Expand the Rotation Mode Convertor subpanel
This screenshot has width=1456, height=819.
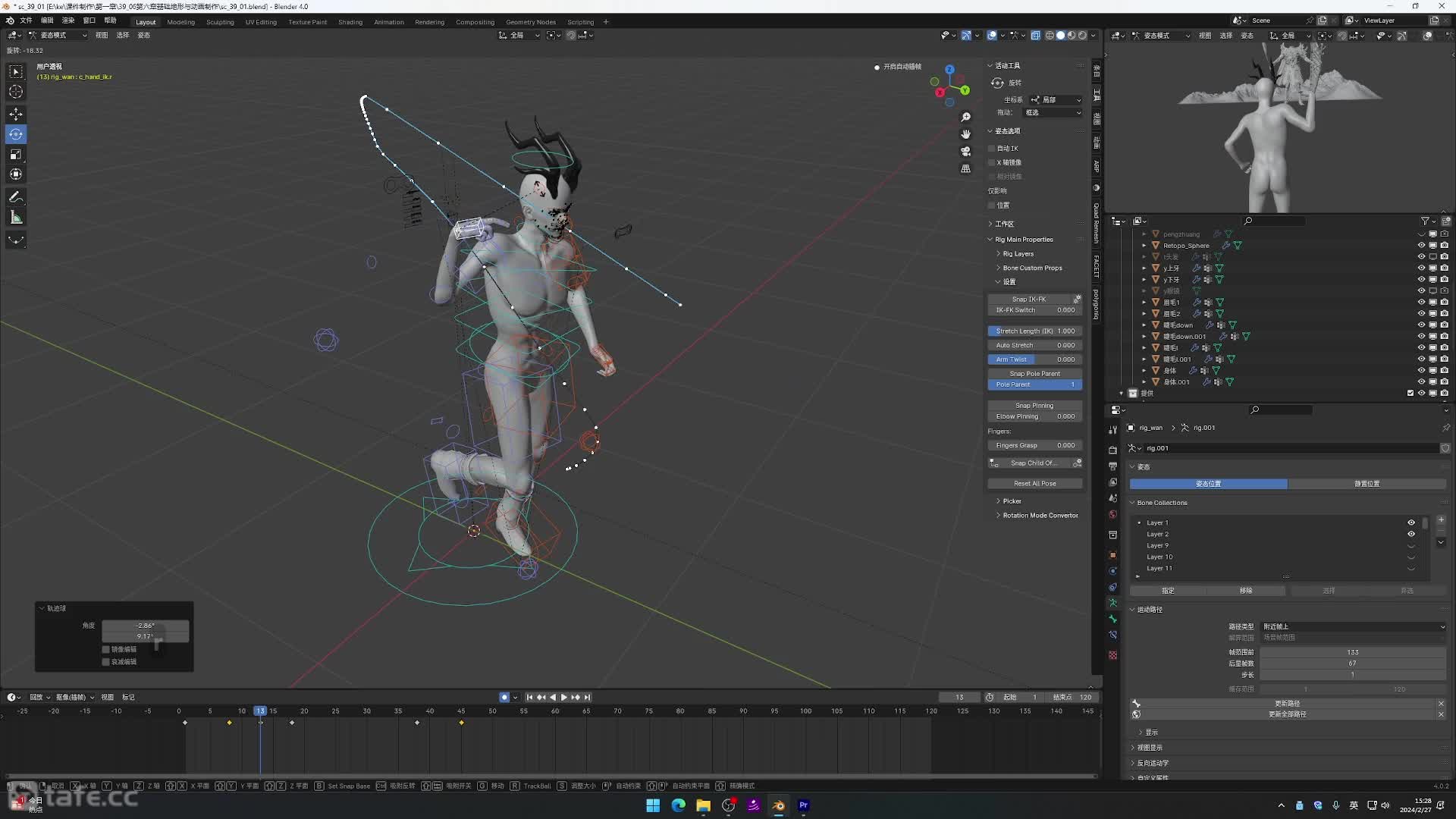pyautogui.click(x=1040, y=516)
